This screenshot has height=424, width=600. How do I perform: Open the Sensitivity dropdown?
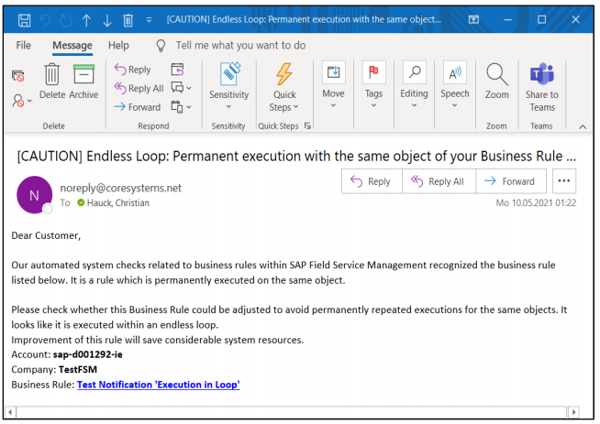point(229,86)
